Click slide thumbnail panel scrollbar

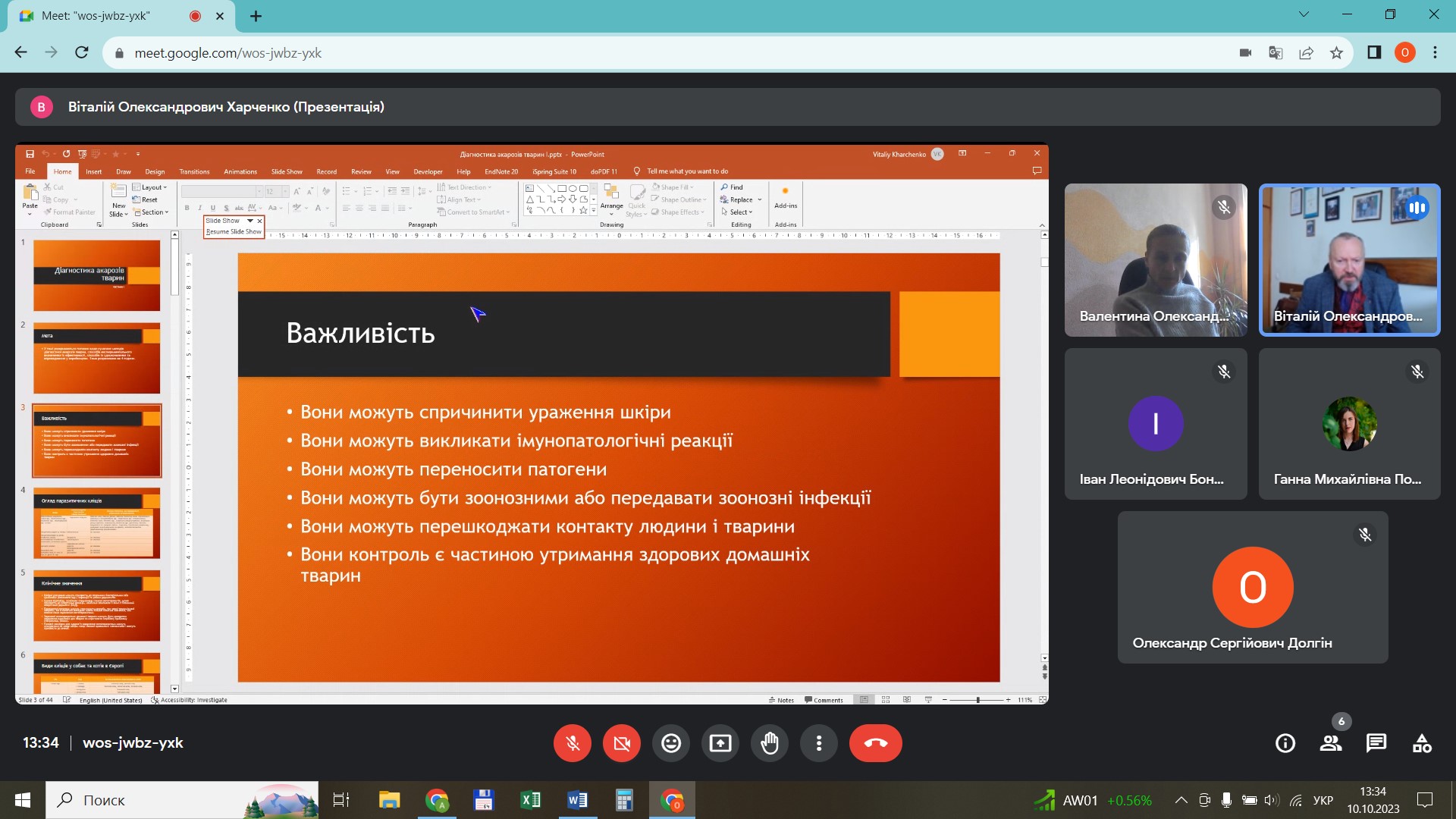[174, 462]
